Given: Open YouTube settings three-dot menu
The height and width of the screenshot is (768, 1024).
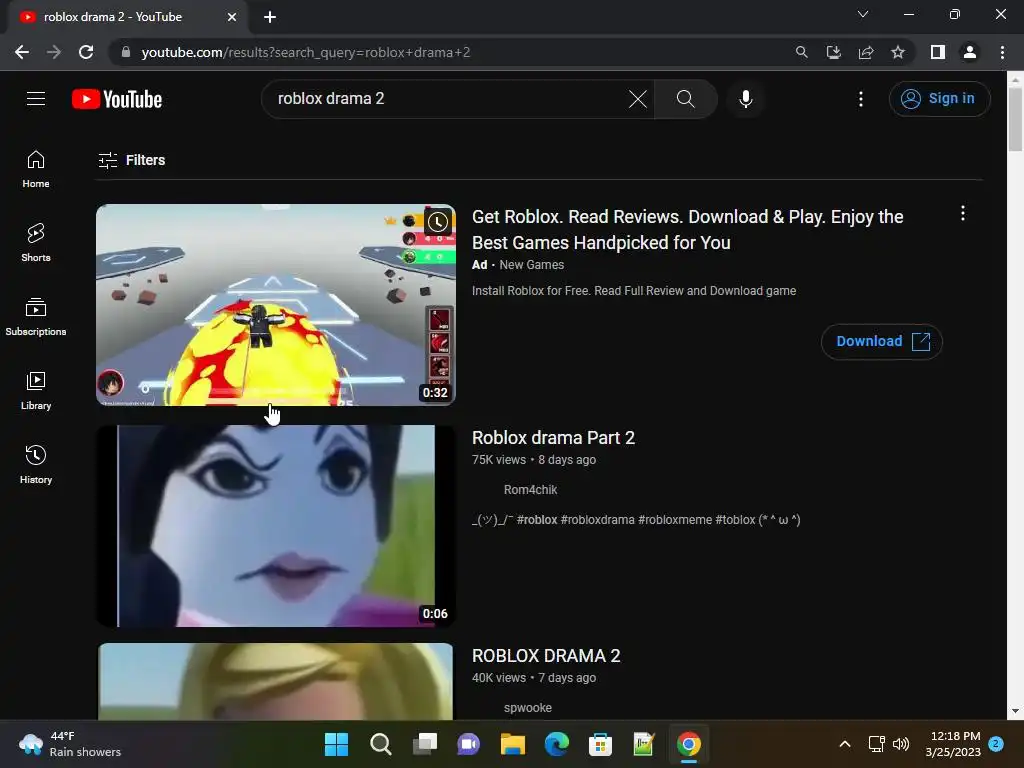Looking at the screenshot, I should pos(861,99).
